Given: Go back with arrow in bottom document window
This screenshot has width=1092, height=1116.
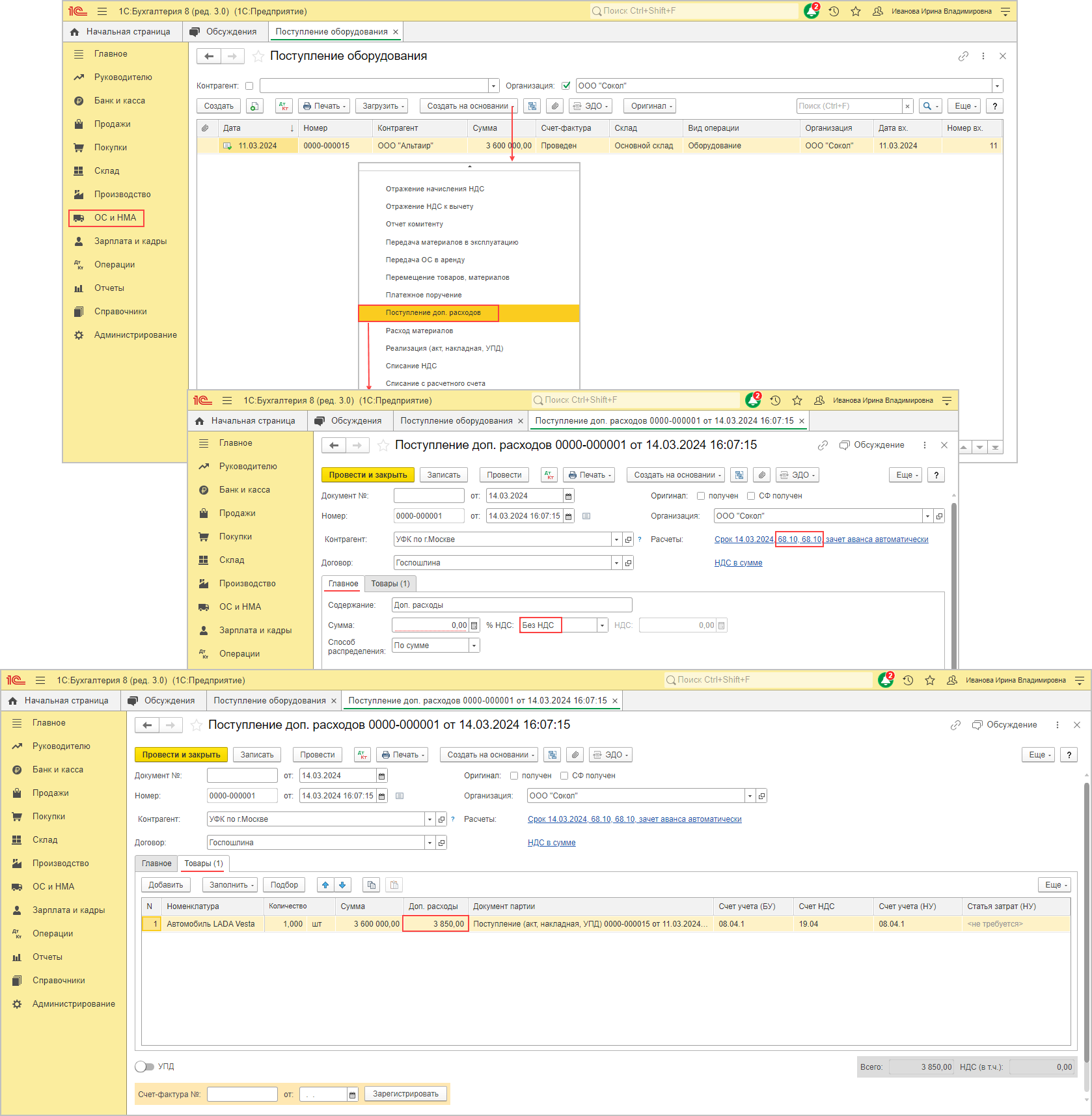Looking at the screenshot, I should point(147,725).
